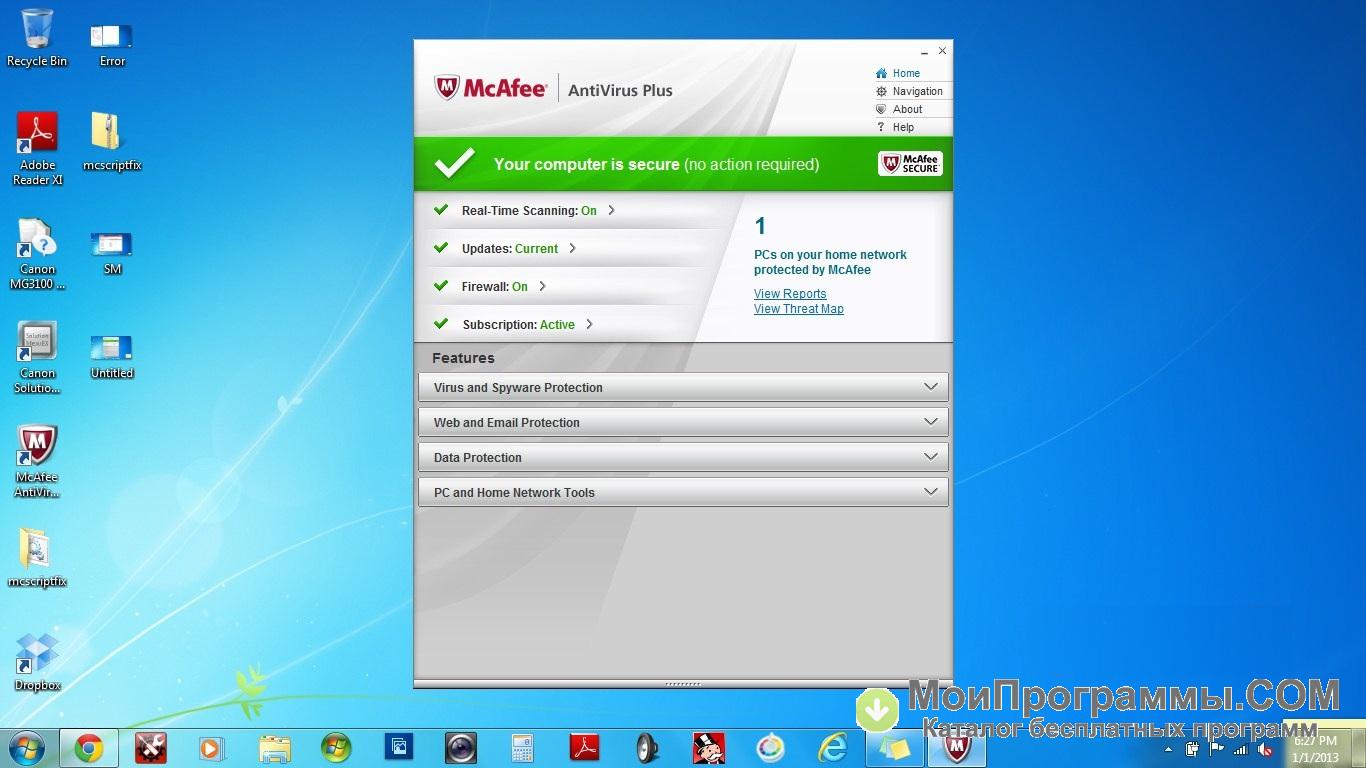
Task: Open Internet Explorer from the taskbar
Action: 832,747
